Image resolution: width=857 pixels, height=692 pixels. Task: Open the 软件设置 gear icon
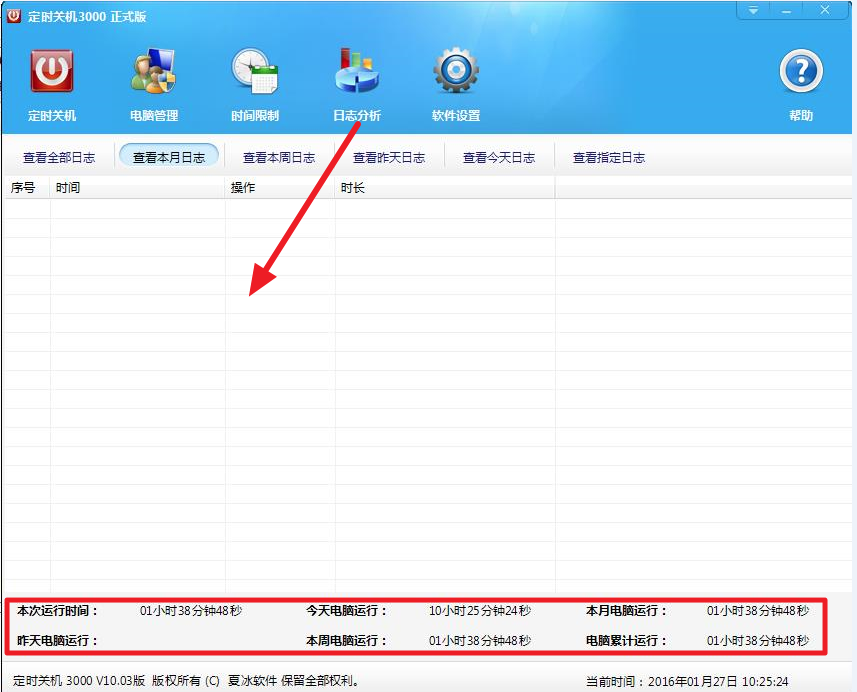456,71
